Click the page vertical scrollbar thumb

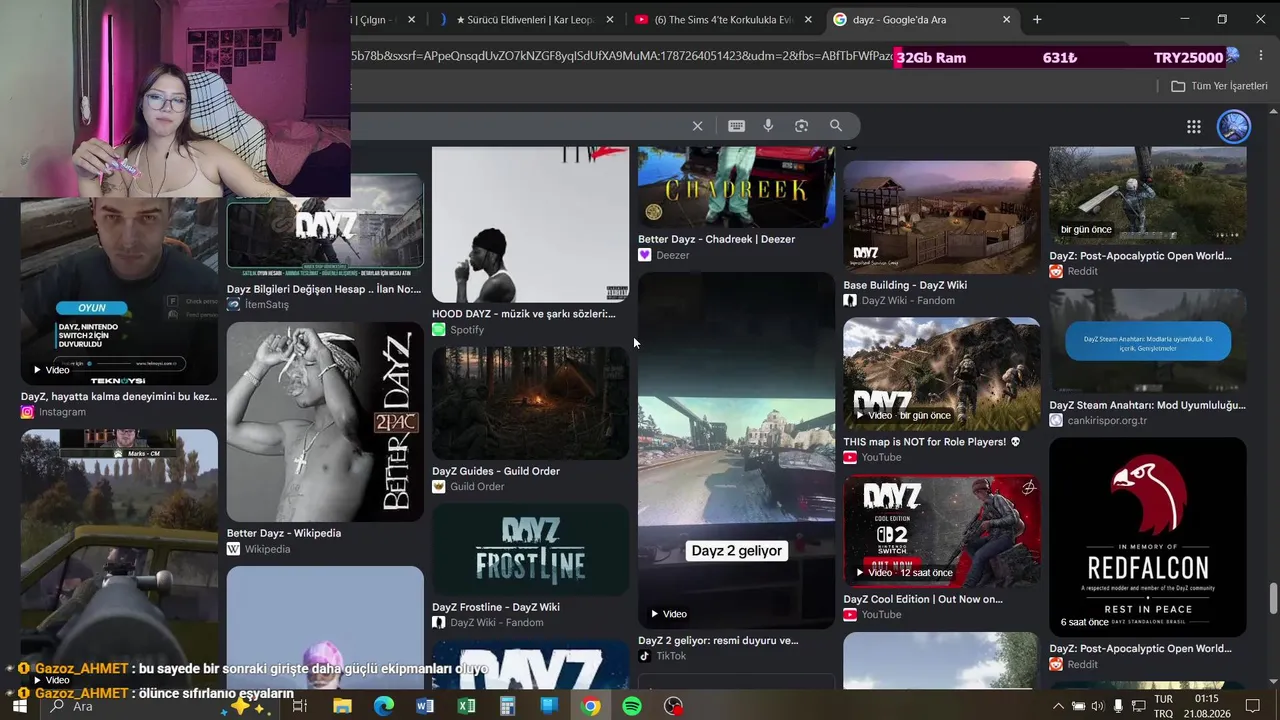[1273, 600]
